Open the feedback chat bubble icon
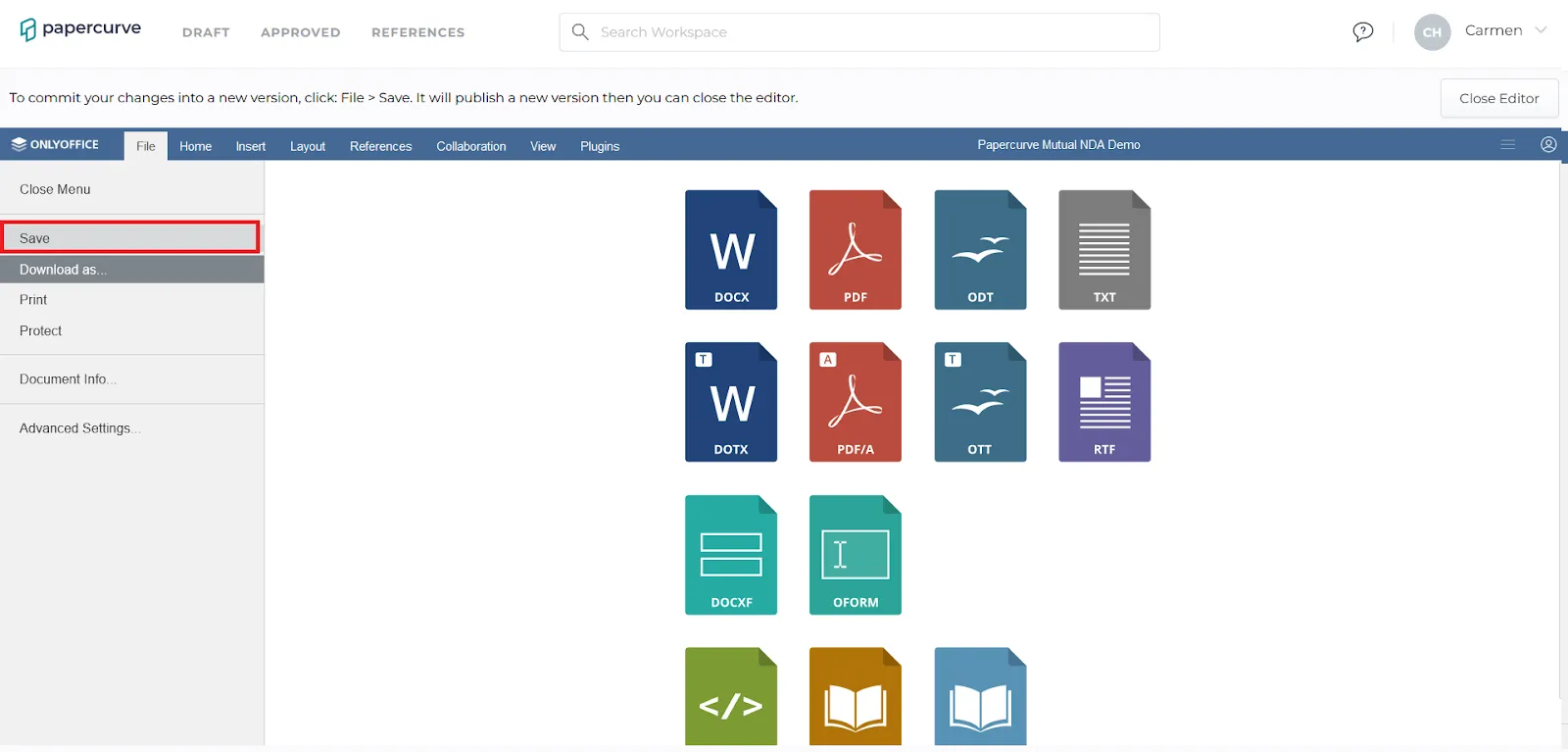The width and height of the screenshot is (1568, 752). coord(1362,32)
